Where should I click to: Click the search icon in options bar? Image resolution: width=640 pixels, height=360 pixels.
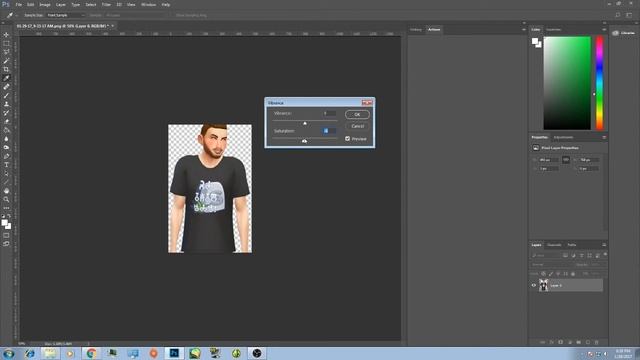click(x=618, y=15)
